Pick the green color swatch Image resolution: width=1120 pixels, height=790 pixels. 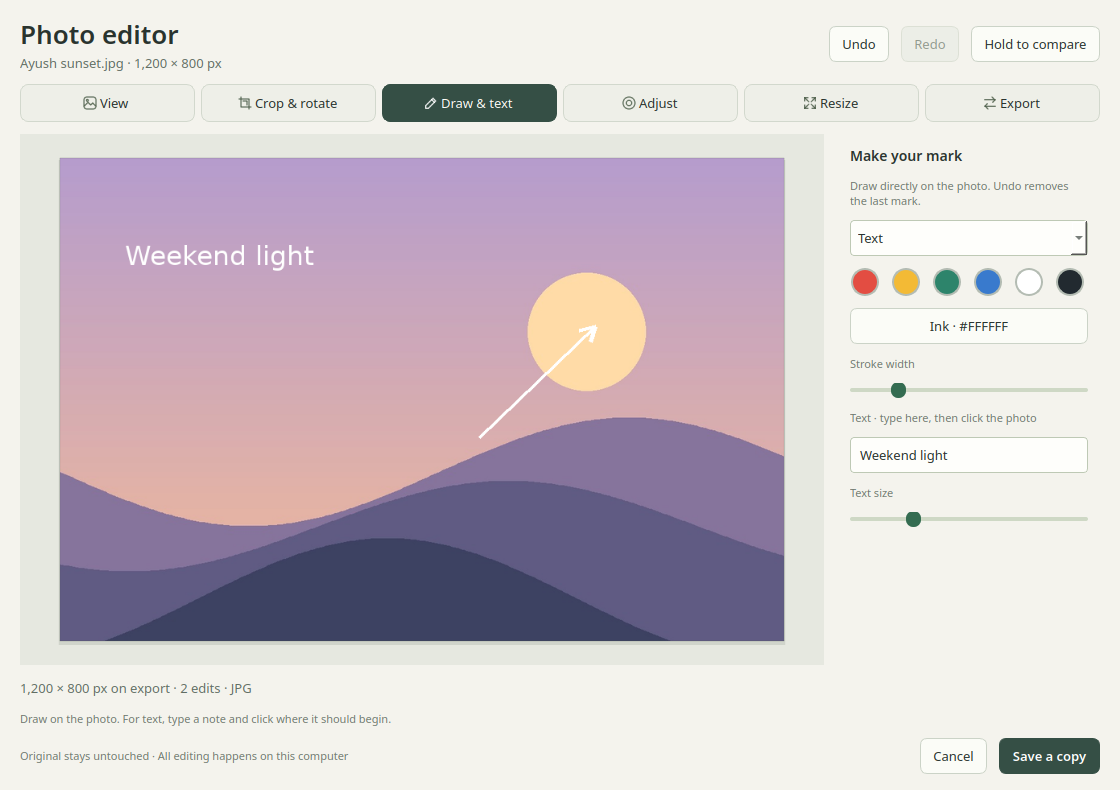(x=947, y=282)
